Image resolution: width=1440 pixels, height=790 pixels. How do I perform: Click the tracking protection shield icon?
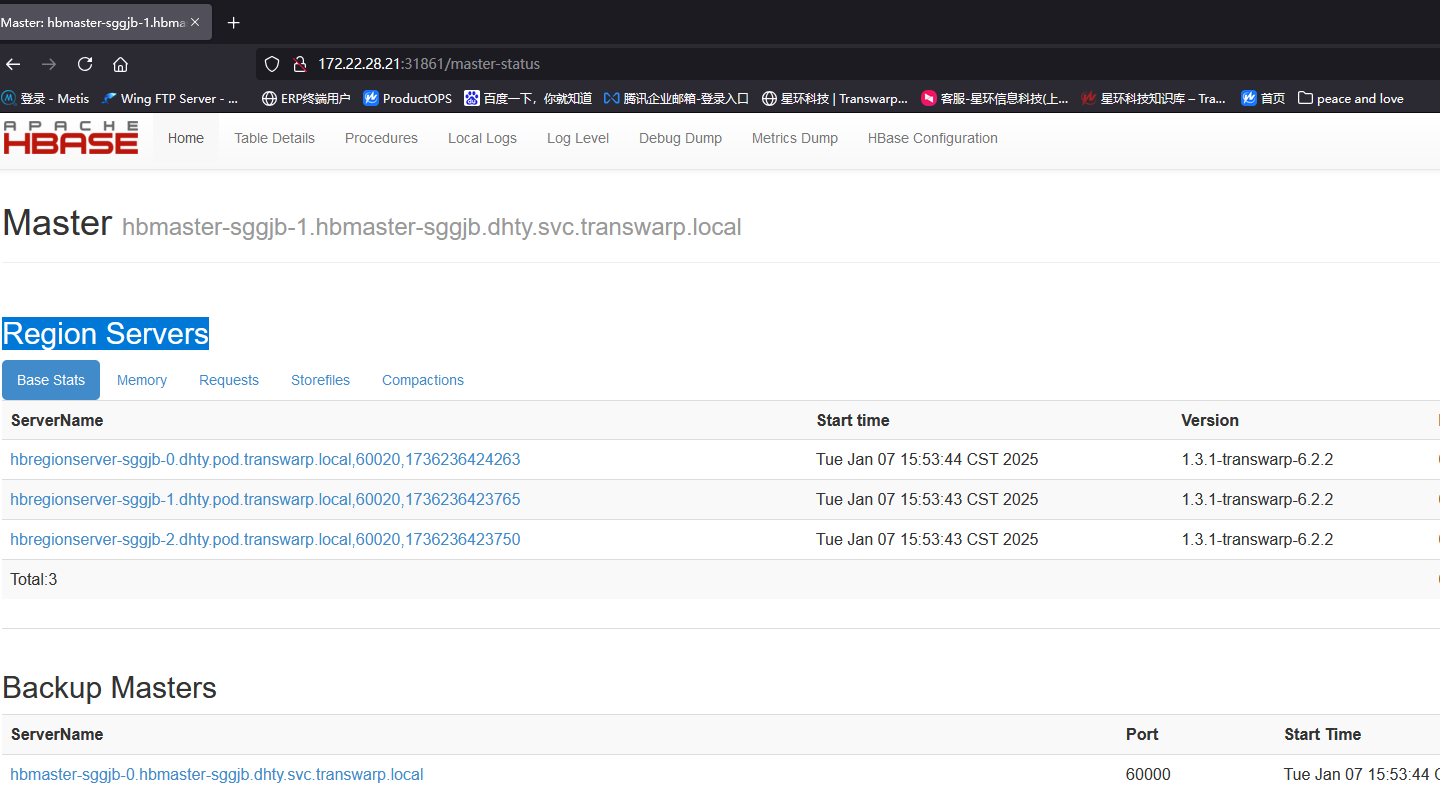click(x=271, y=63)
